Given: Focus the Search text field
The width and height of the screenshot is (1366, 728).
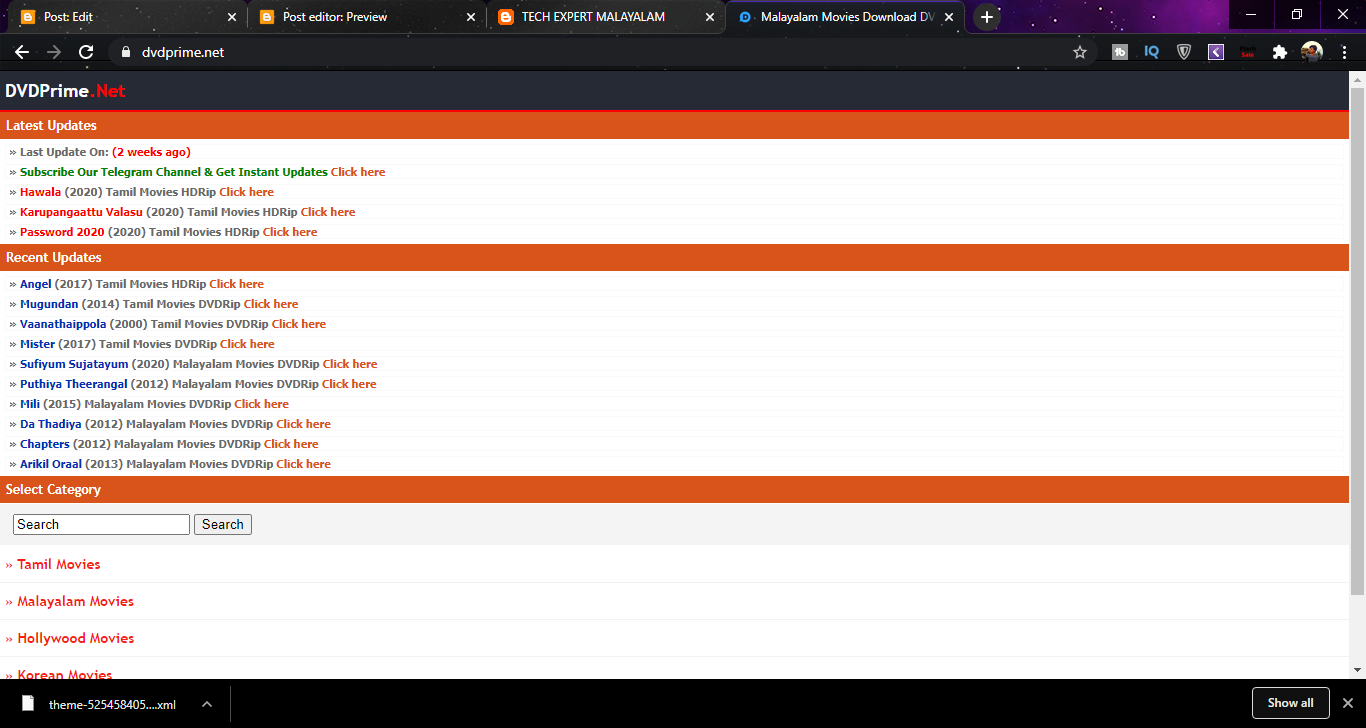Looking at the screenshot, I should (101, 524).
